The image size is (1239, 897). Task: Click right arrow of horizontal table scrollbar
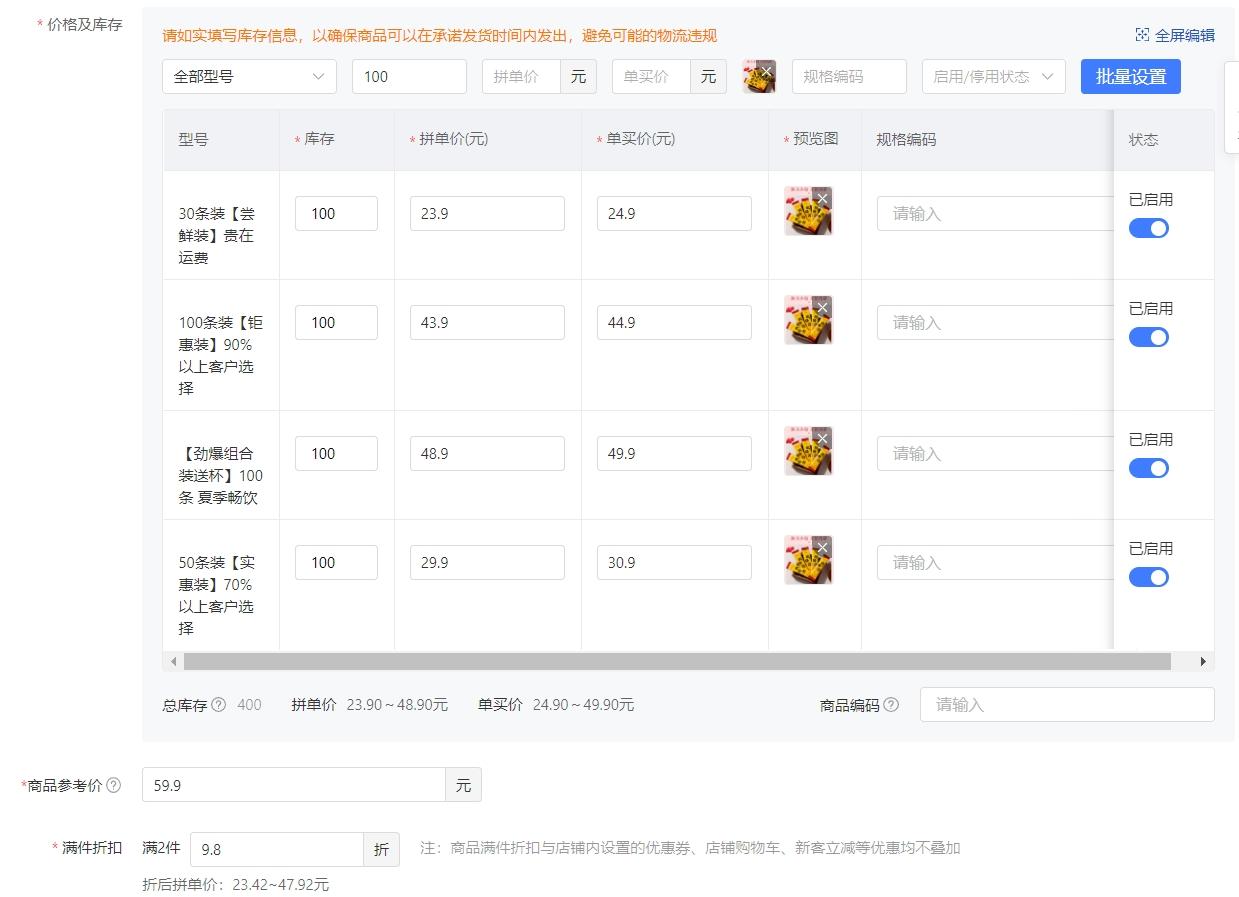(x=1204, y=661)
